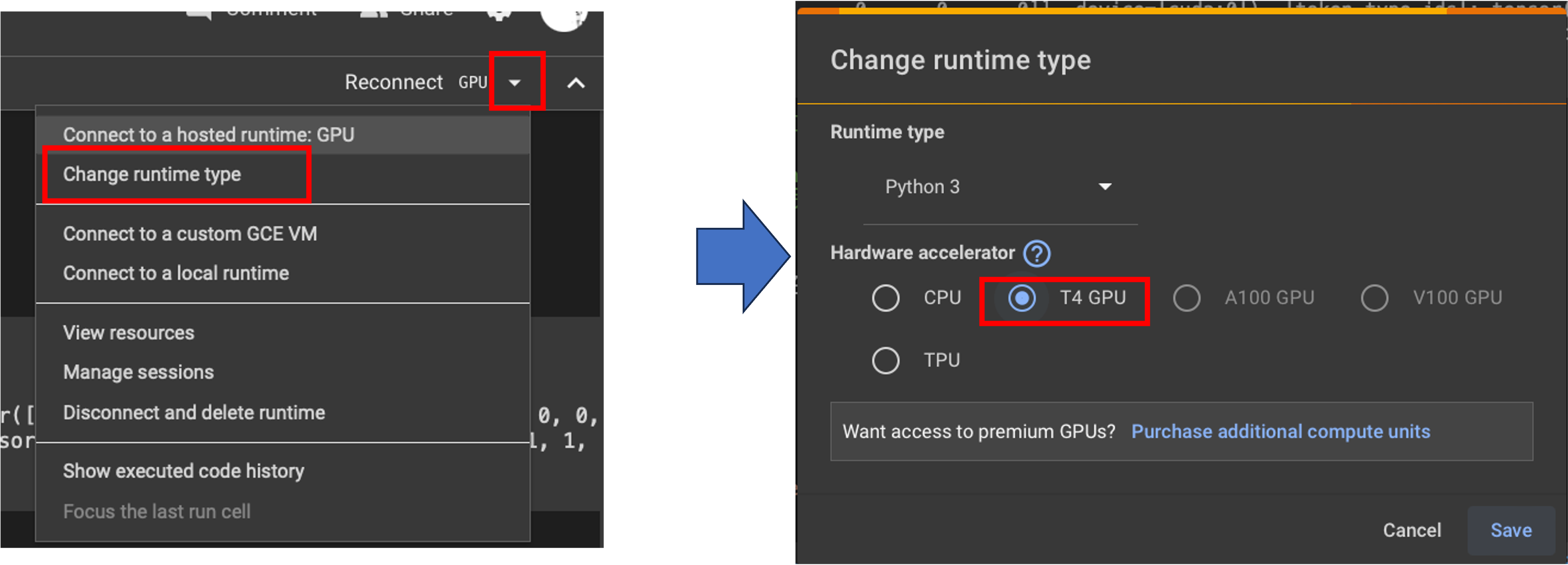Open Purchase additional compute units link
Viewport: 1568px width, 565px height.
point(1280,432)
